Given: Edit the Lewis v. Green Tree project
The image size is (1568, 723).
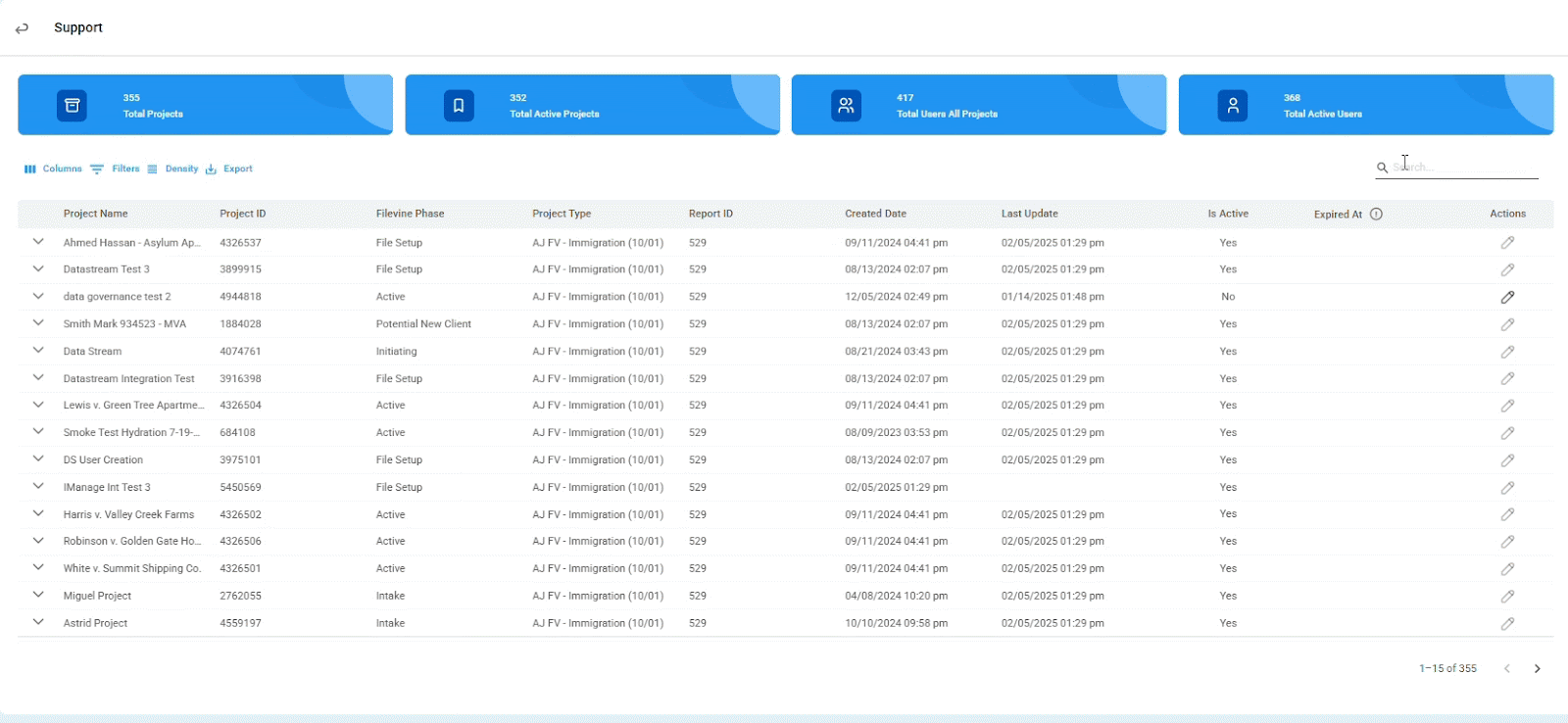Looking at the screenshot, I should click(x=1507, y=406).
